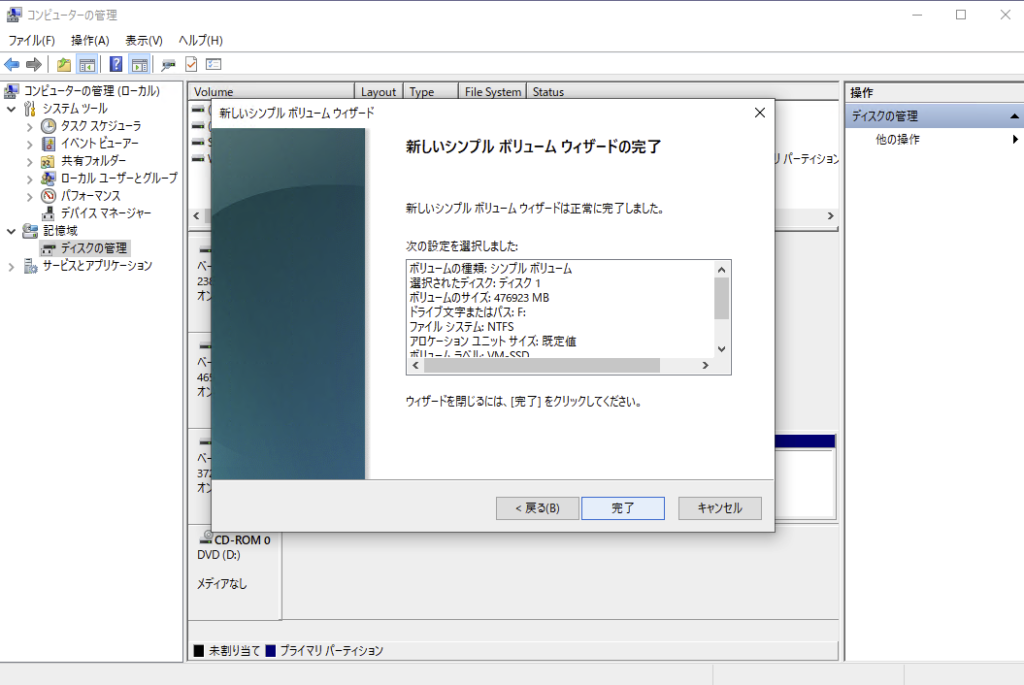
Task: Toggle the console tree visibility button
Action: pyautogui.click(x=87, y=65)
